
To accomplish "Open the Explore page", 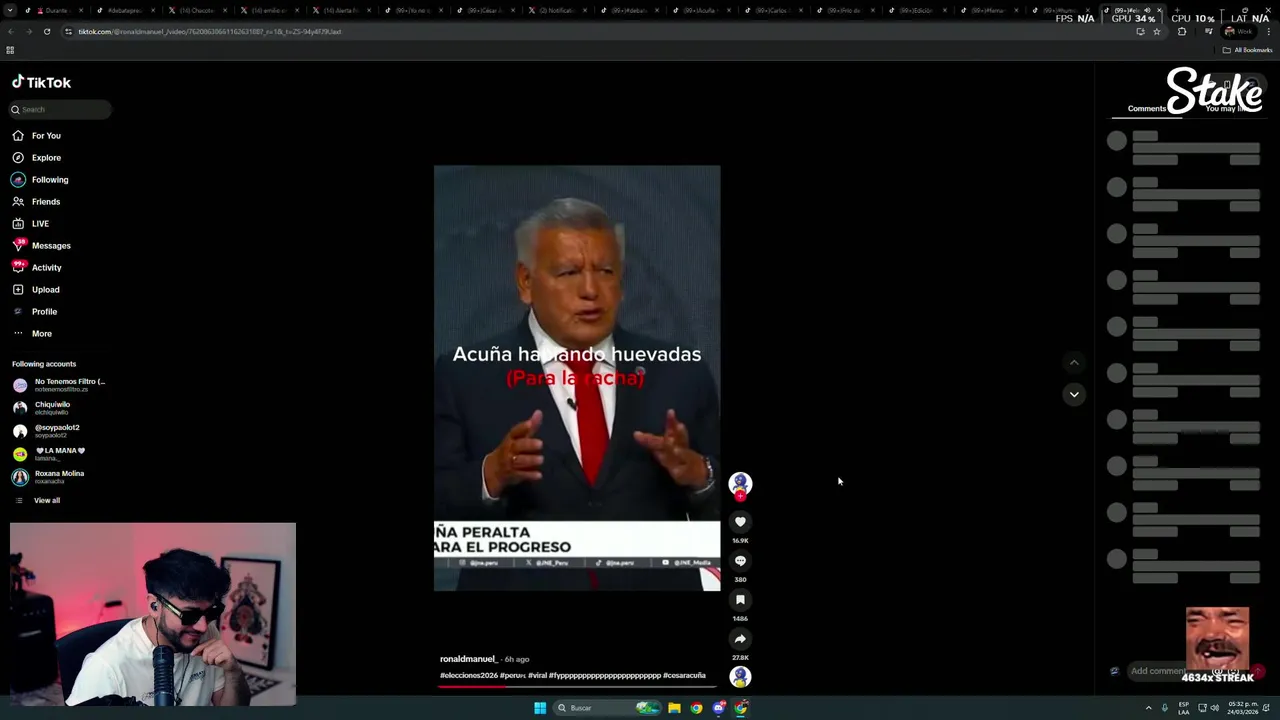I will click(x=46, y=158).
